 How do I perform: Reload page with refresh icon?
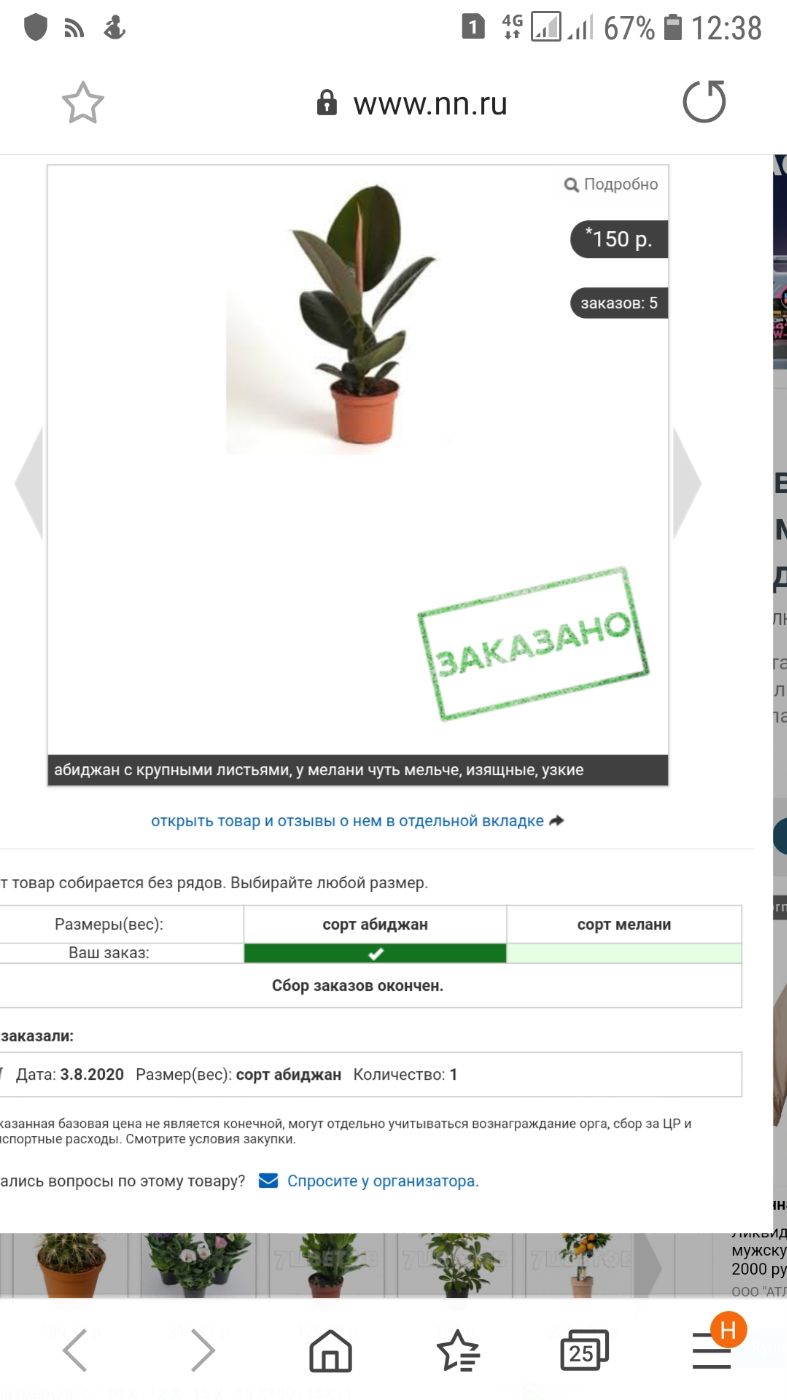coord(704,102)
